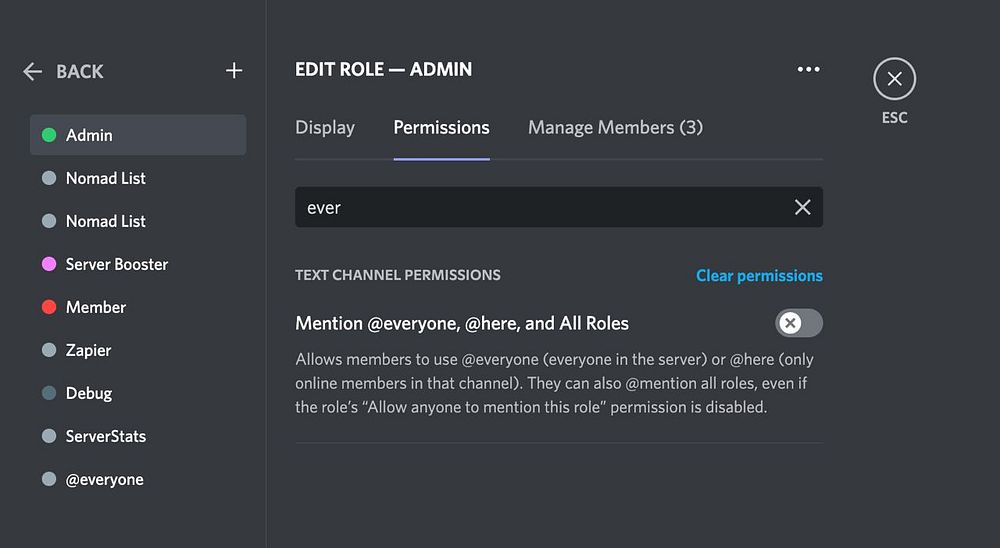The width and height of the screenshot is (1000, 548).
Task: Click the red Member role color dot
Action: pyautogui.click(x=49, y=307)
